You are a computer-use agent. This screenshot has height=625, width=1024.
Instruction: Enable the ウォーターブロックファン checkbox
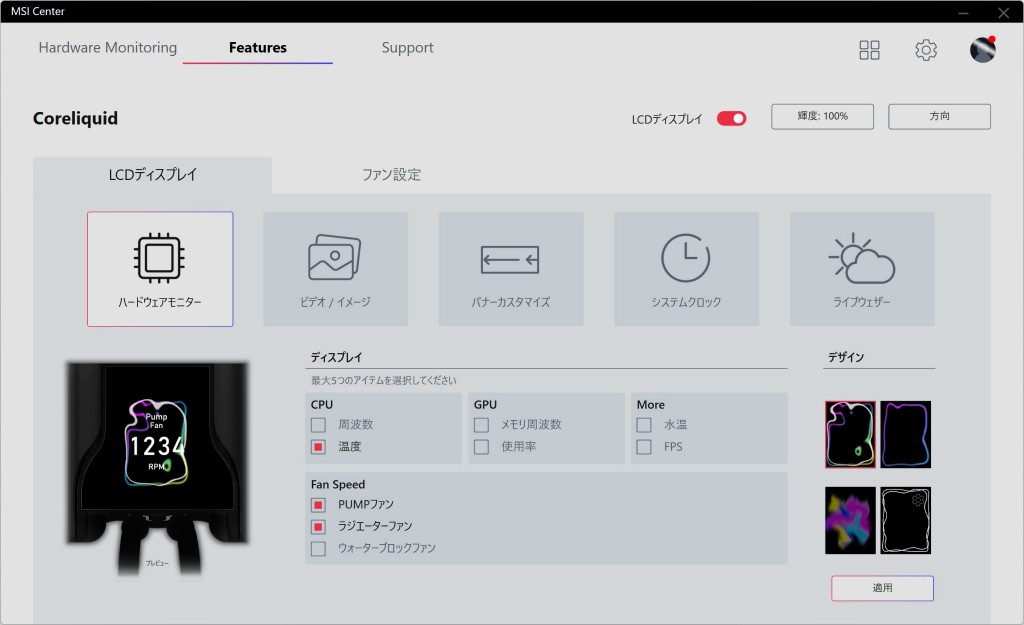[319, 548]
